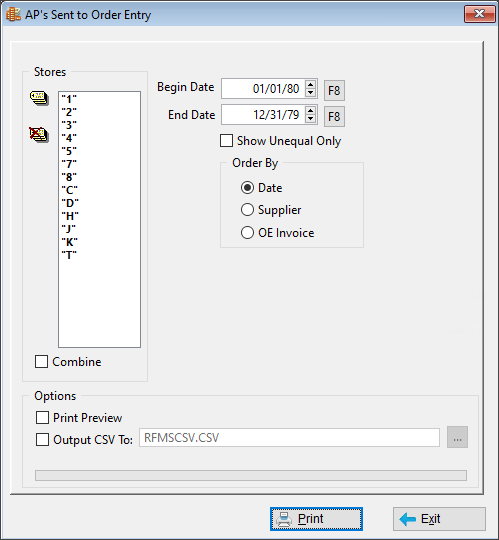Decrease Begin Date with down spinner arrow
The width and height of the screenshot is (499, 540).
(x=310, y=93)
